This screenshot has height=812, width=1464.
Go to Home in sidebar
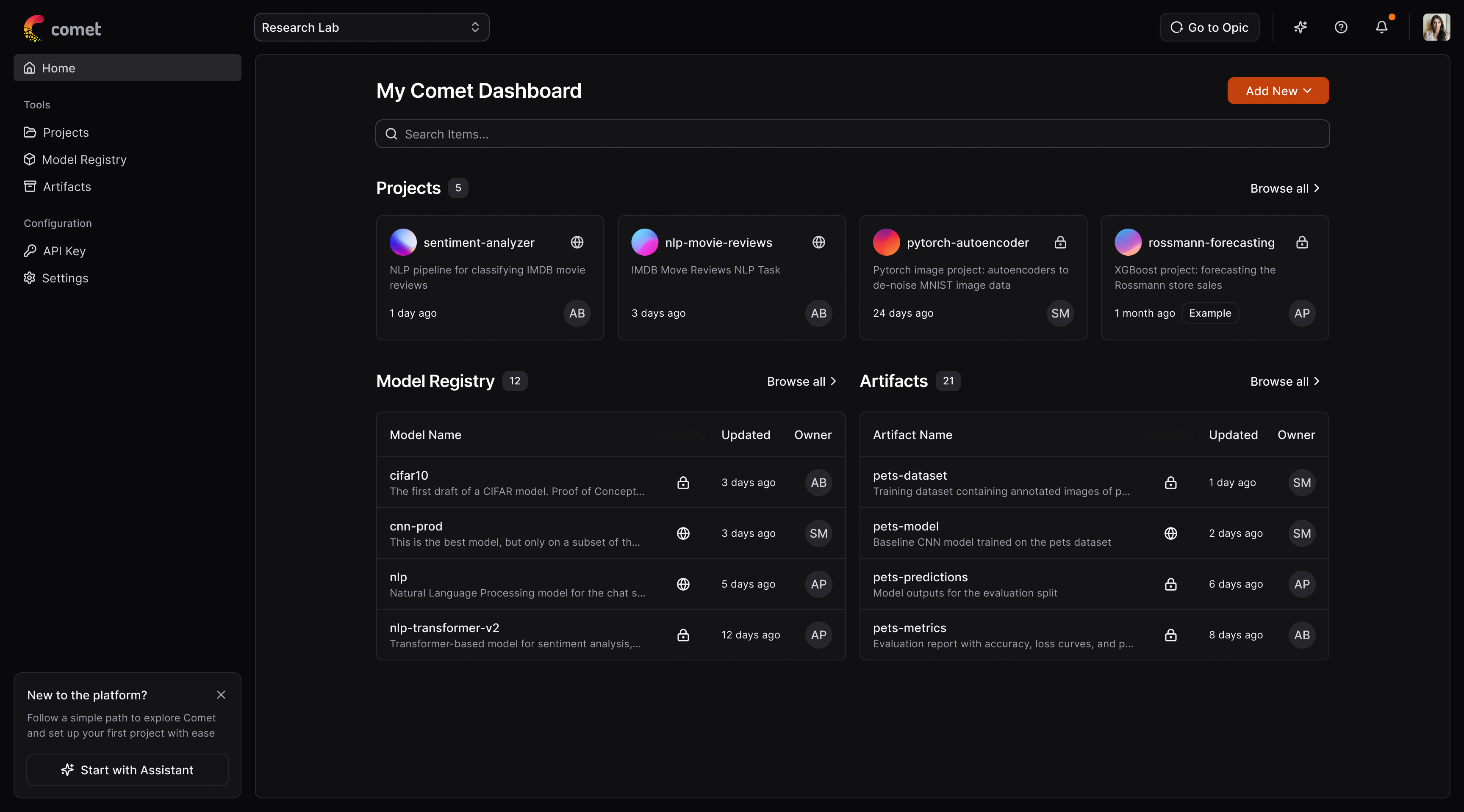pyautogui.click(x=128, y=68)
